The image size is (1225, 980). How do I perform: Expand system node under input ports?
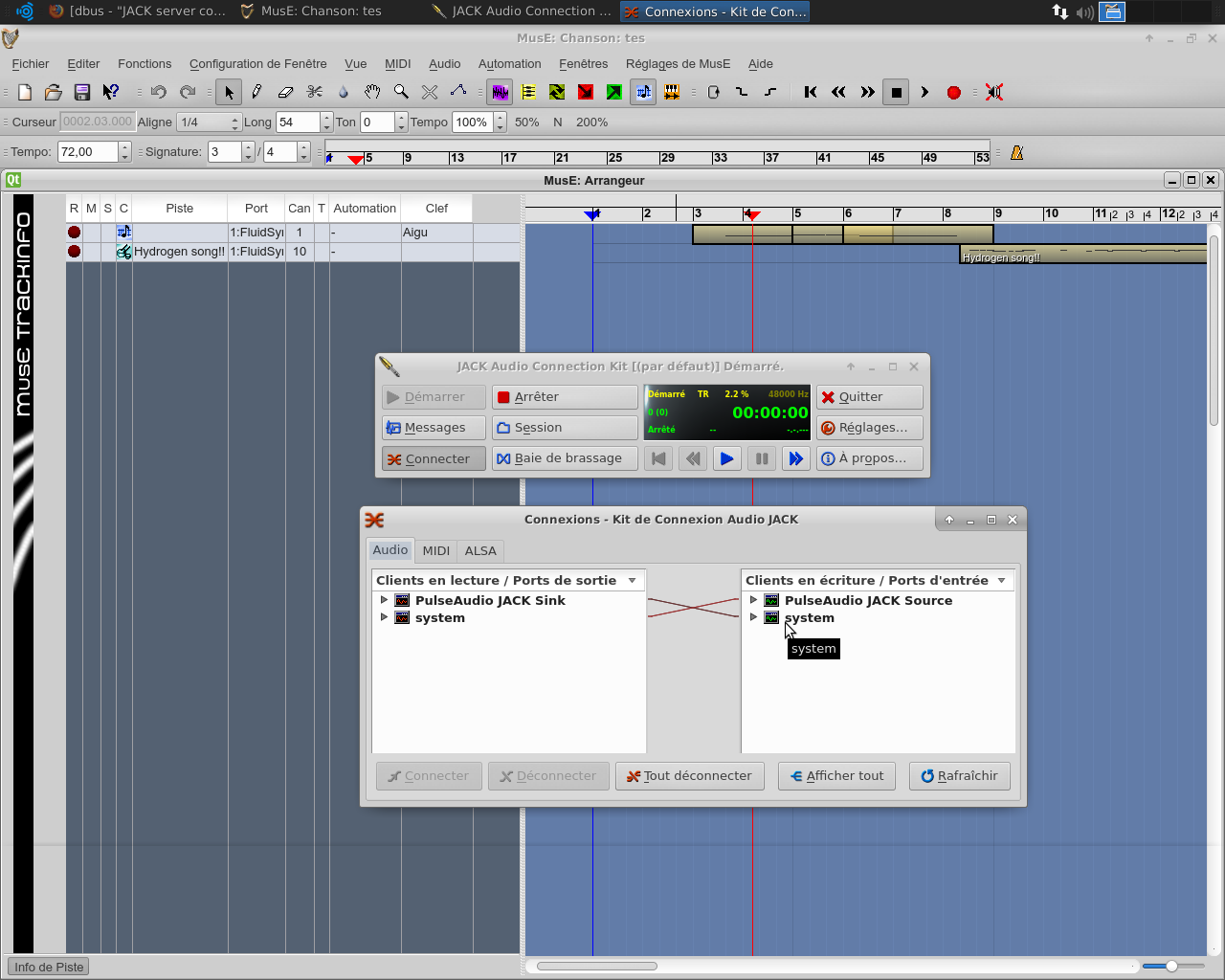pyautogui.click(x=754, y=618)
